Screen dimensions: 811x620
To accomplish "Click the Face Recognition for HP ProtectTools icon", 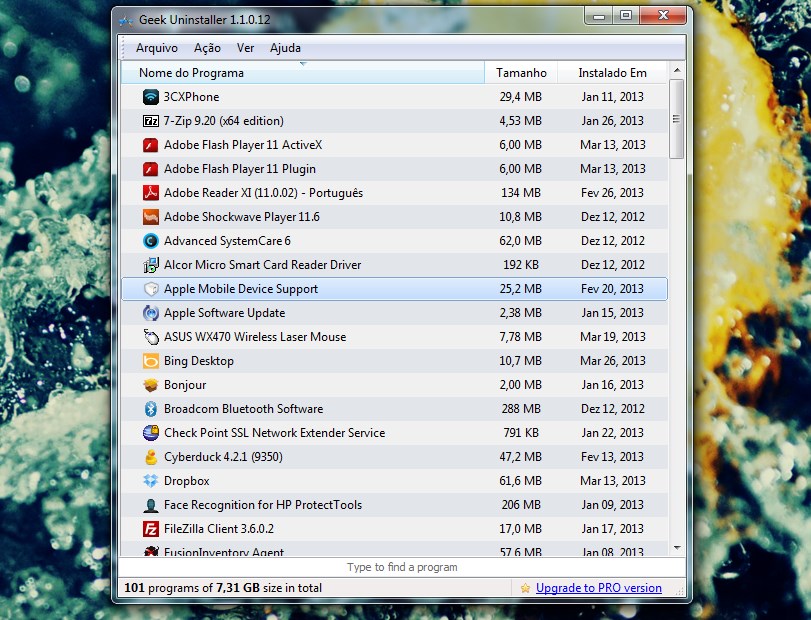I will tap(151, 505).
